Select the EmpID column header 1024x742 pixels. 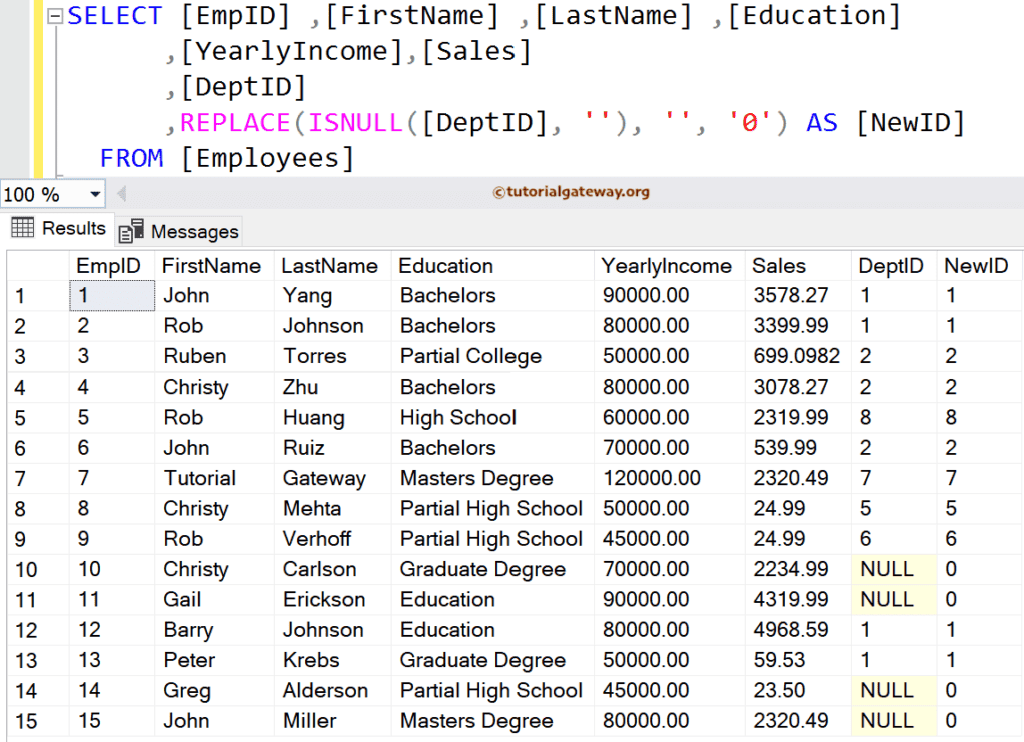point(111,266)
